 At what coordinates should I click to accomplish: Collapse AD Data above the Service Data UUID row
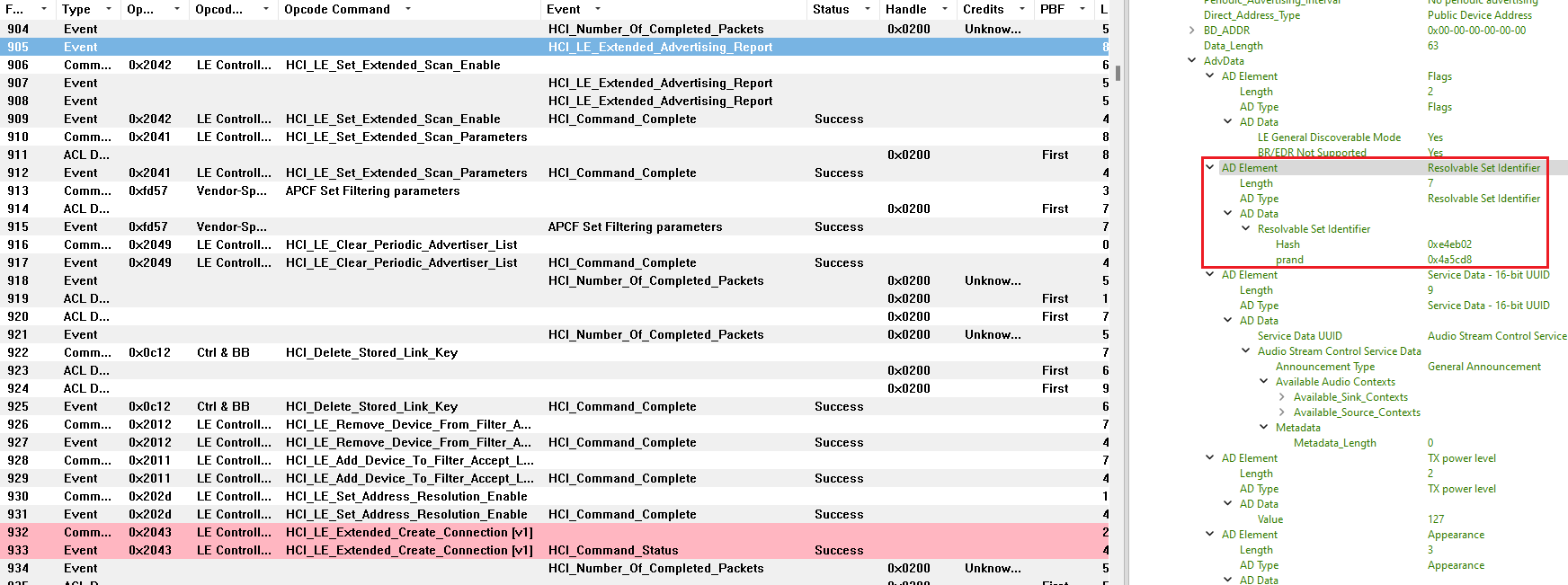pos(1228,321)
